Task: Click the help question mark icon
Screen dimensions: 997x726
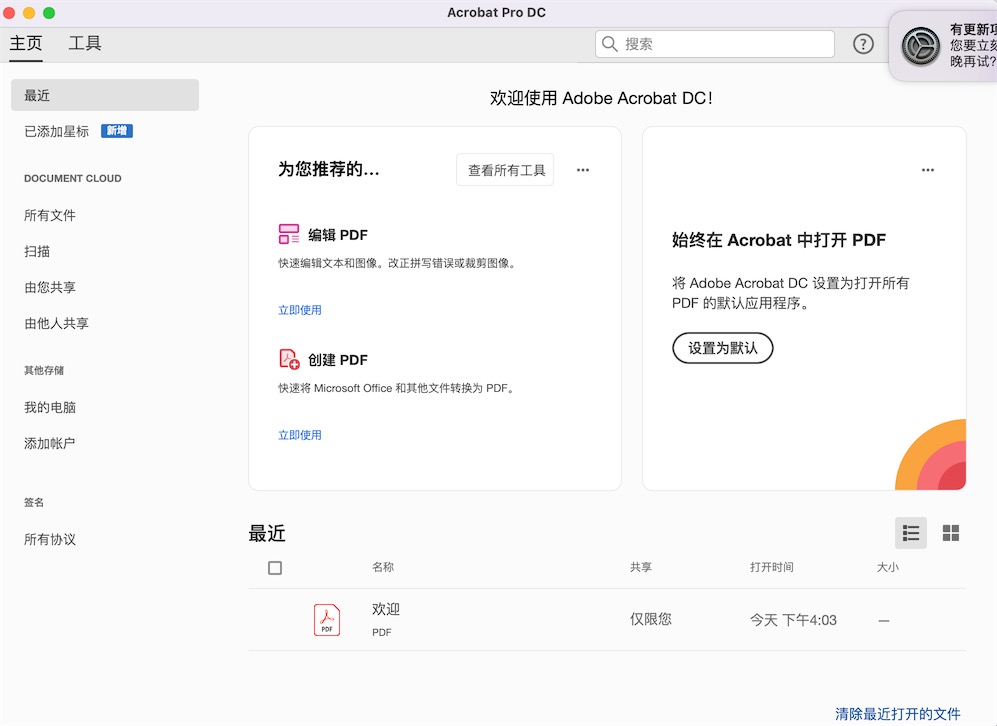Action: click(x=863, y=44)
